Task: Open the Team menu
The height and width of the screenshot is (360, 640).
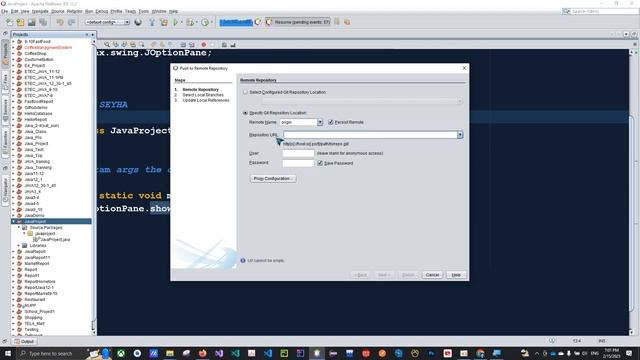Action: [x=130, y=11]
